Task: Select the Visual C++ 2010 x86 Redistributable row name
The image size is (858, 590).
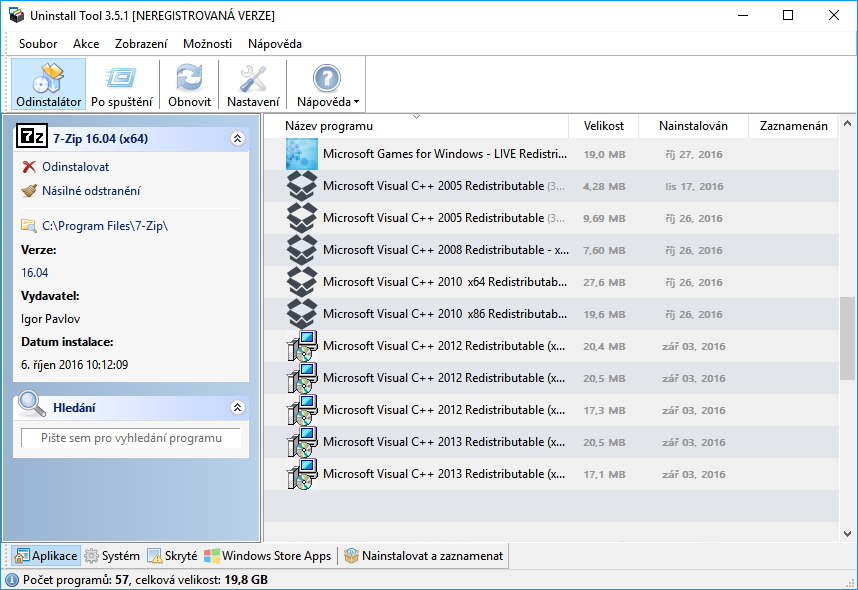Action: pos(445,314)
